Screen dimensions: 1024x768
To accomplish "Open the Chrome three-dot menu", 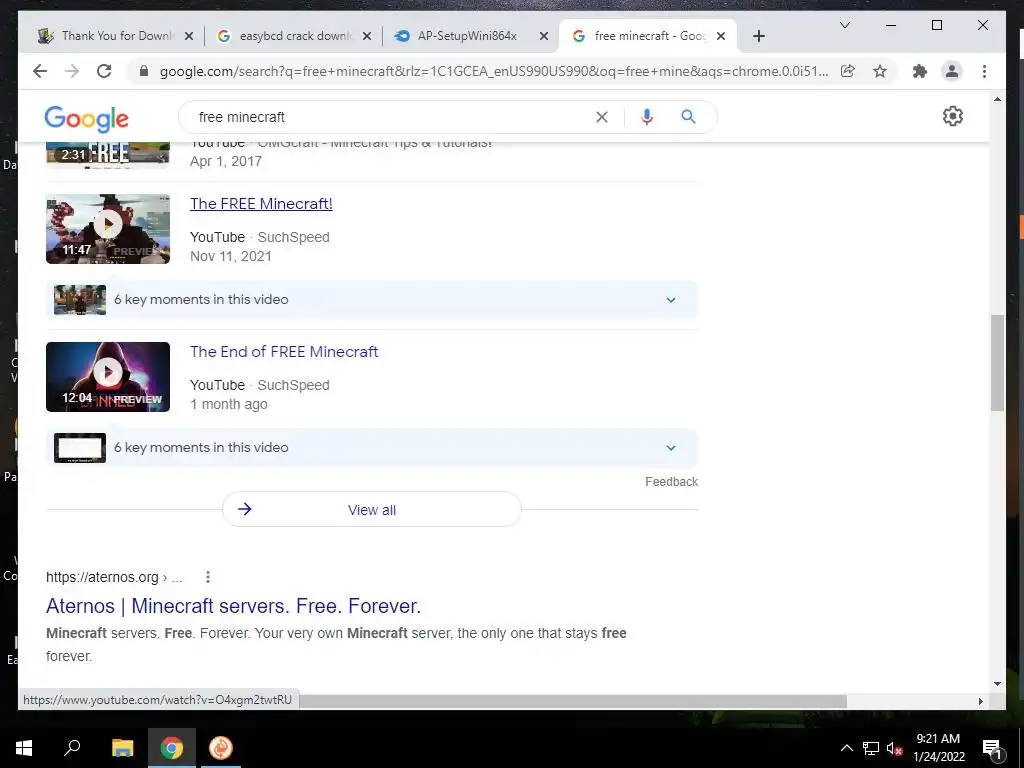I will point(984,71).
